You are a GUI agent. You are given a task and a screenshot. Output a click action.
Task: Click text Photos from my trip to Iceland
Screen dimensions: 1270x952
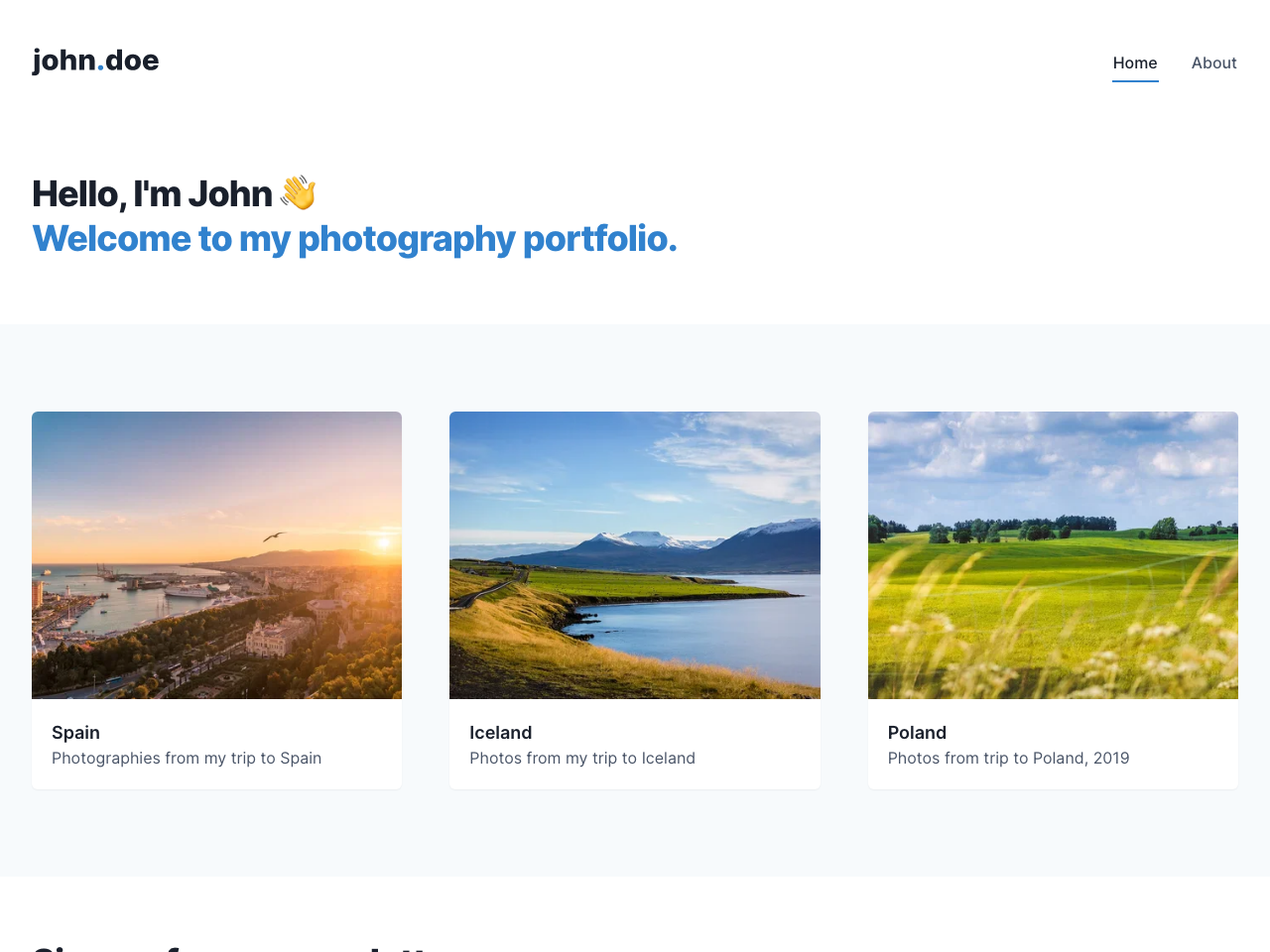click(582, 757)
